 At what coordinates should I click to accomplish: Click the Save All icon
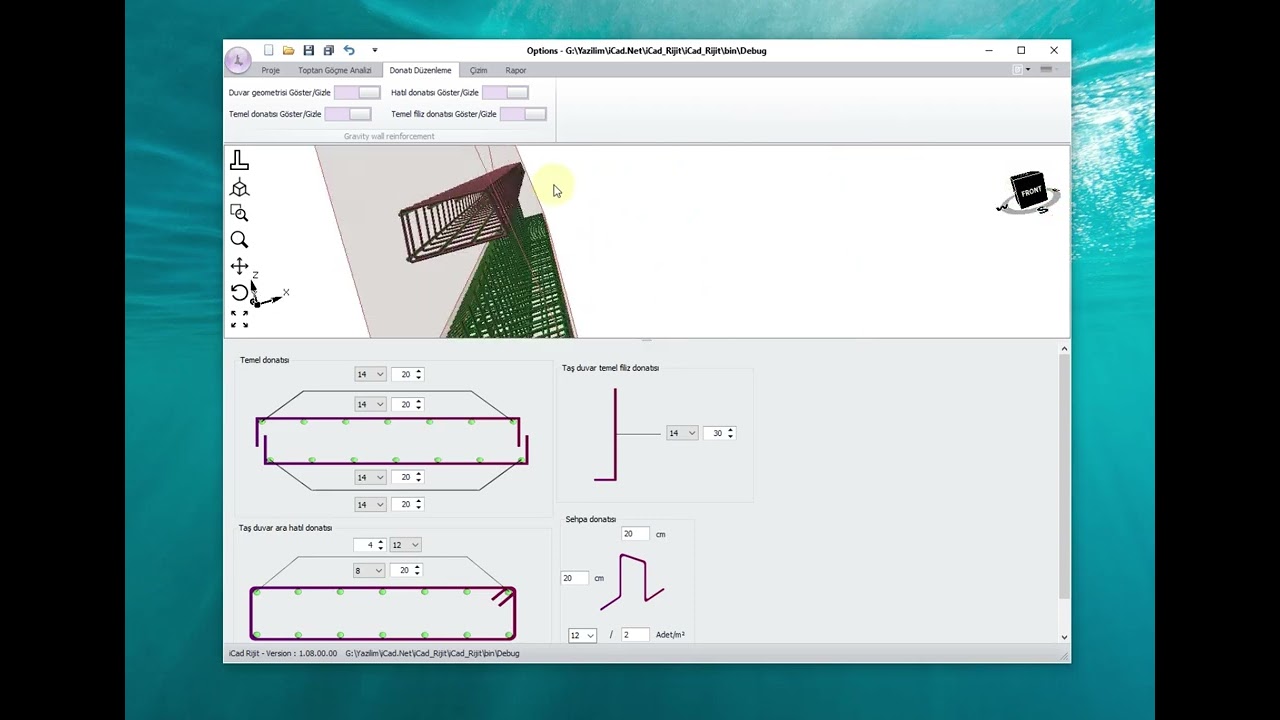tap(328, 50)
